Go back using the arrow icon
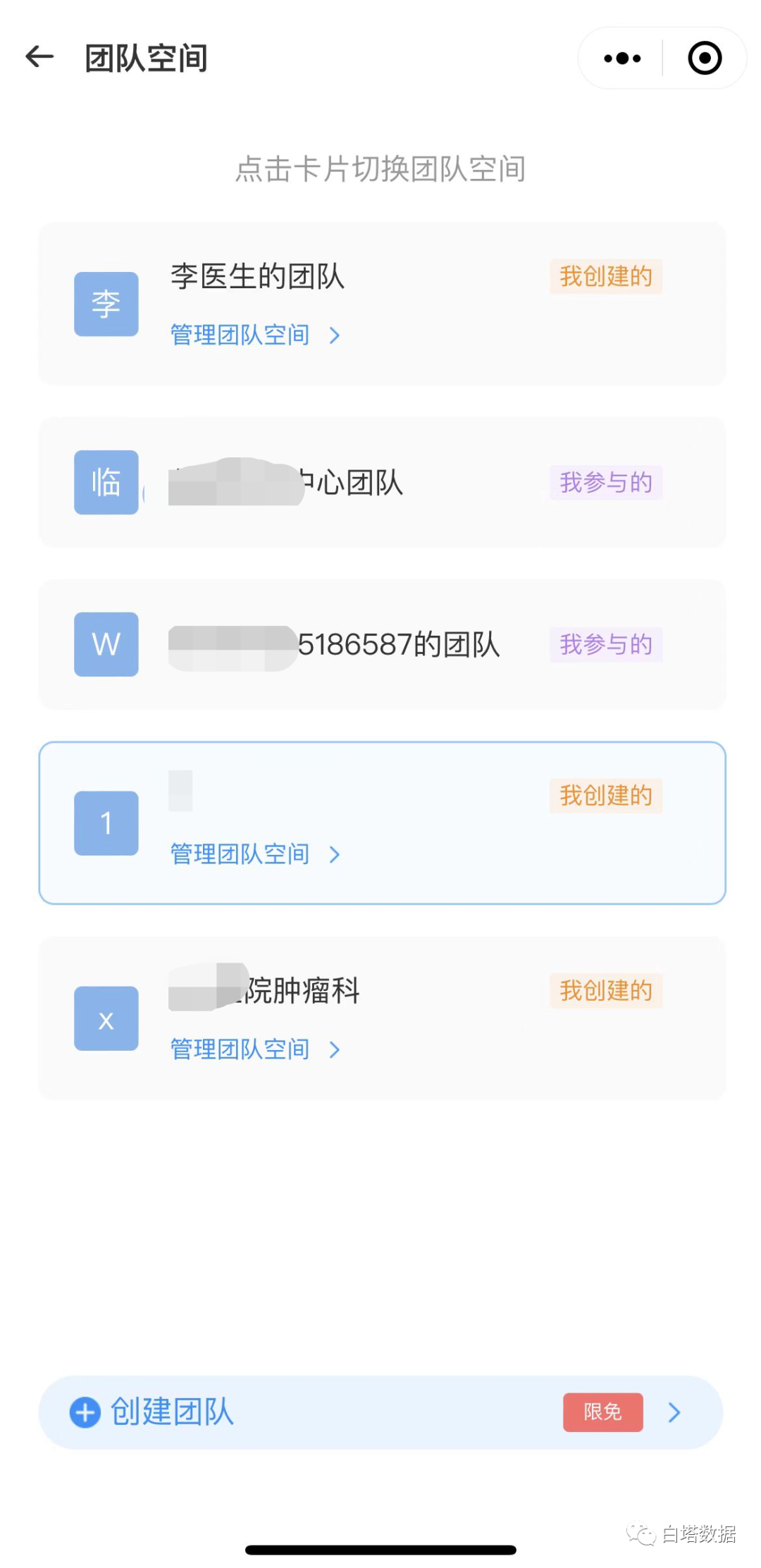 tap(39, 57)
